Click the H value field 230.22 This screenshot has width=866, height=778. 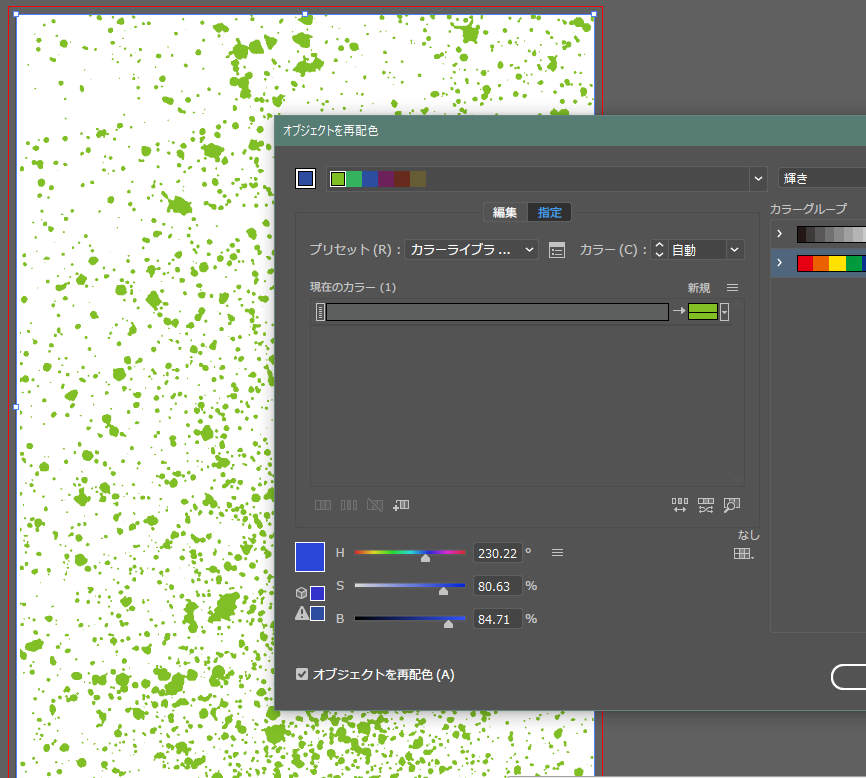(498, 553)
